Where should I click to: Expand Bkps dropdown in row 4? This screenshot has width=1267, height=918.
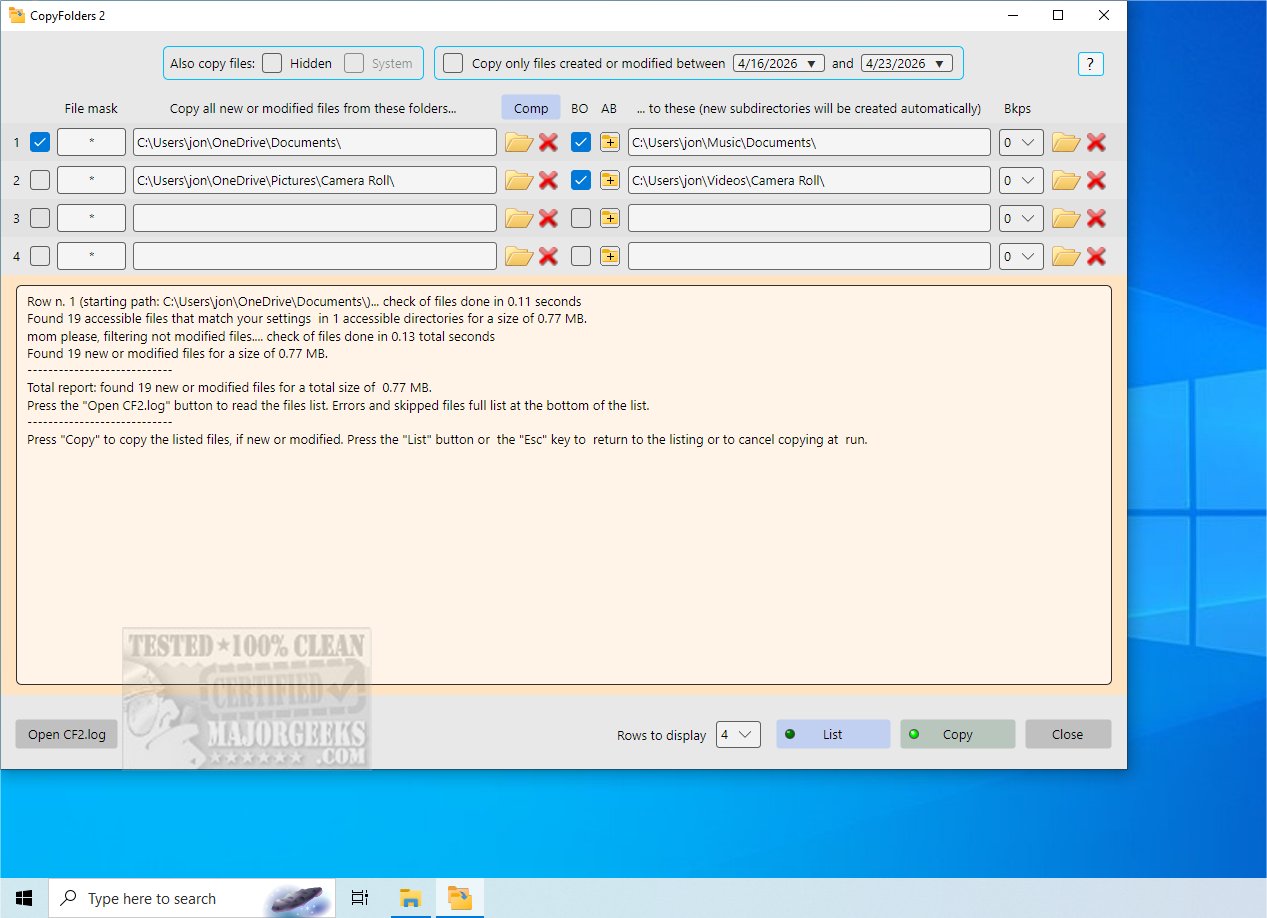click(x=1021, y=256)
